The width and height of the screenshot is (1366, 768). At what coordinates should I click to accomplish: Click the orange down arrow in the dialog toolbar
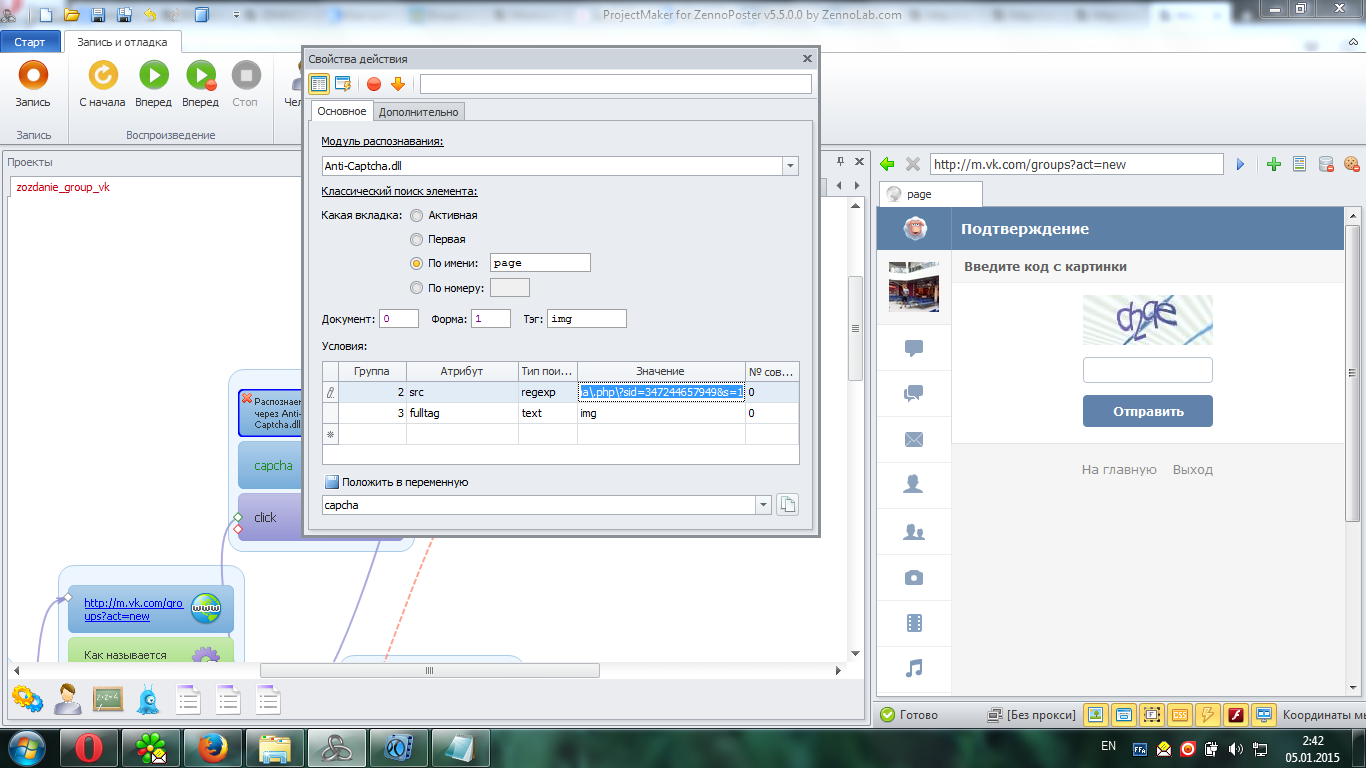398,84
